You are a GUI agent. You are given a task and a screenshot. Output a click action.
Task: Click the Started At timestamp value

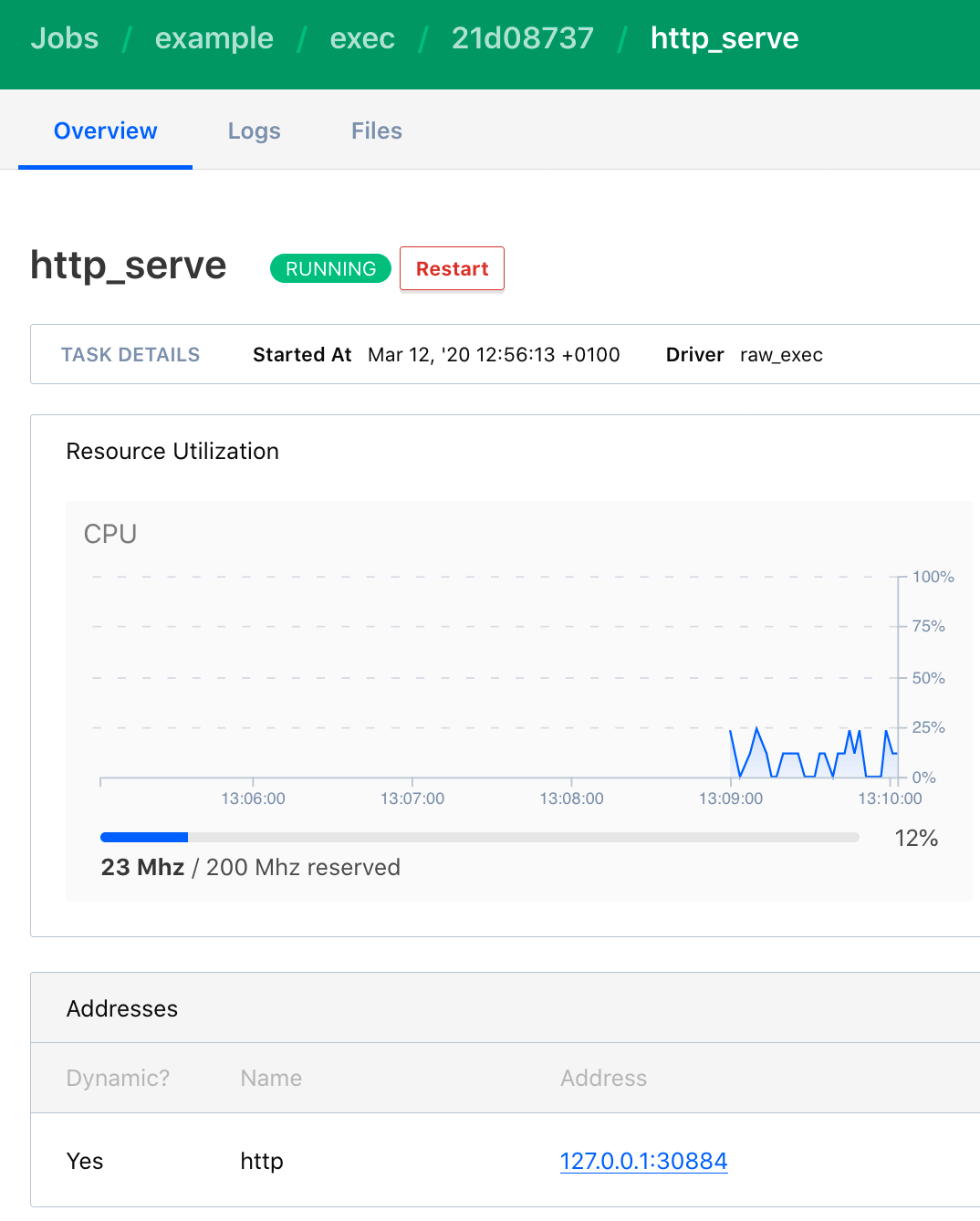coord(494,354)
